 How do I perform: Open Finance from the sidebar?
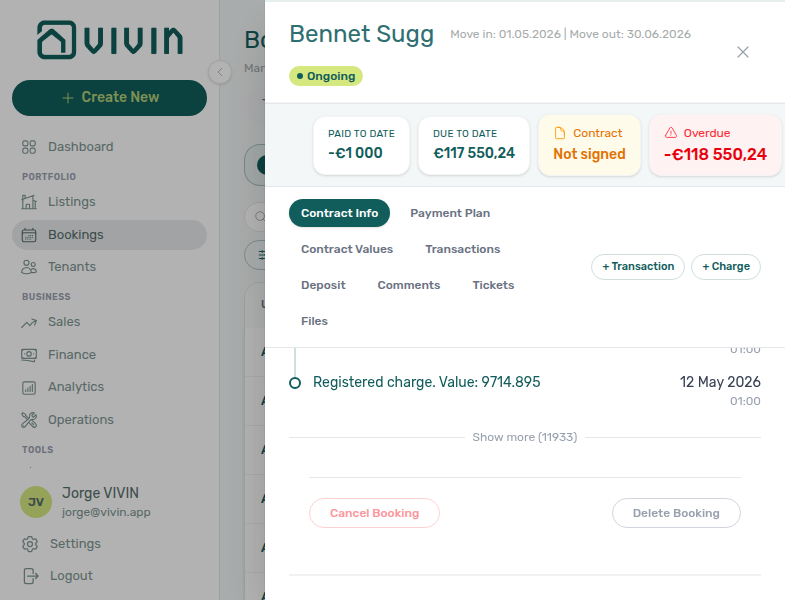pos(110,355)
